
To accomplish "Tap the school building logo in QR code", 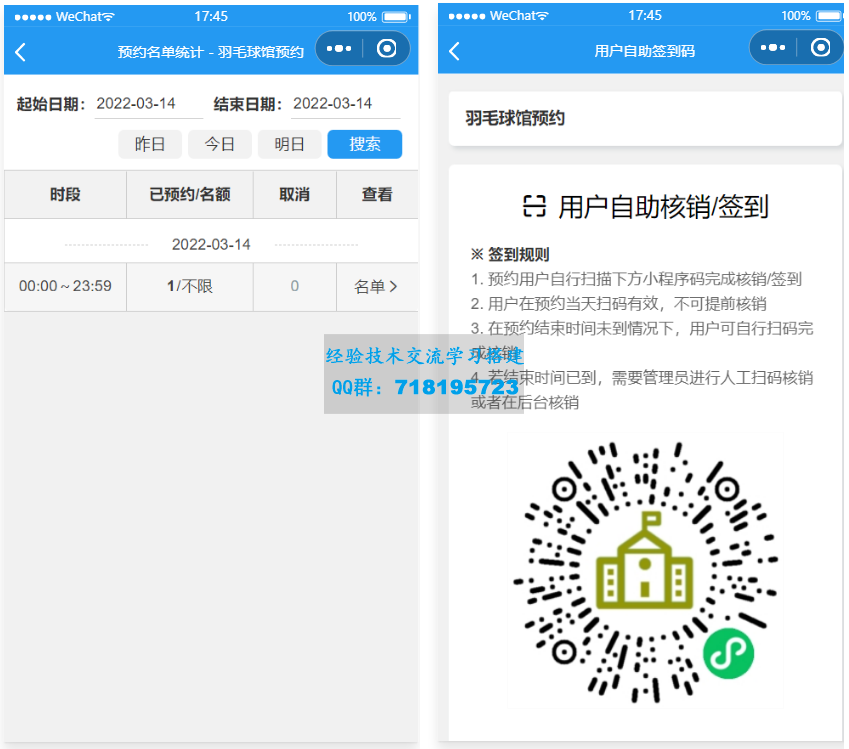I will pos(644,561).
